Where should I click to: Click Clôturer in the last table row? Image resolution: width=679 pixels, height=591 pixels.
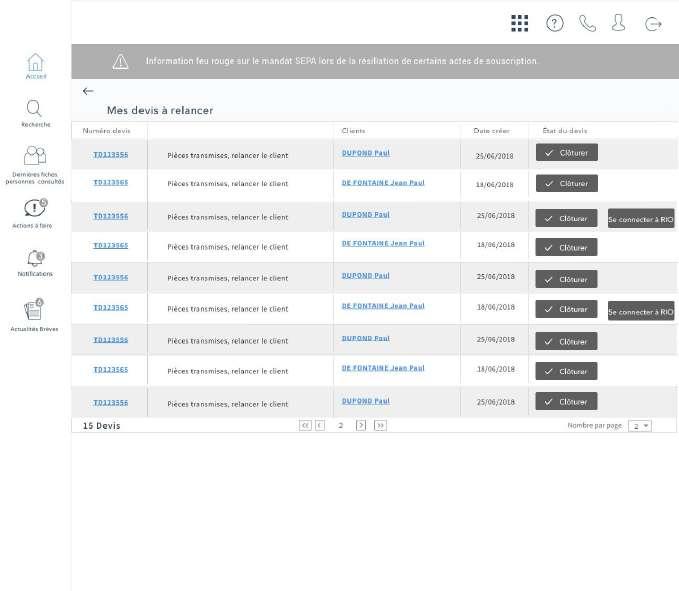click(566, 401)
